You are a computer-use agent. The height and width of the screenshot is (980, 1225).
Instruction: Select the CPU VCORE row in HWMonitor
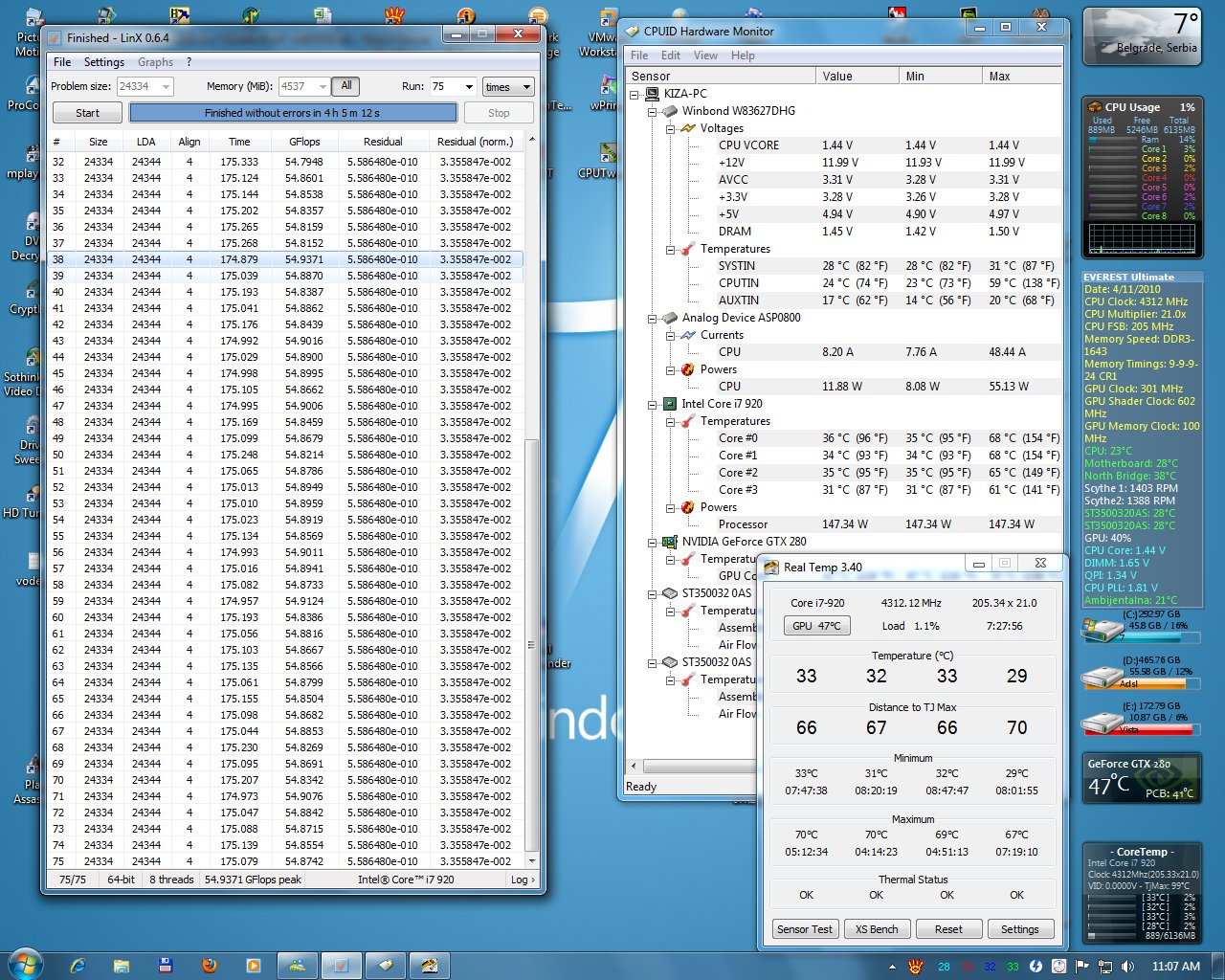pyautogui.click(x=842, y=145)
